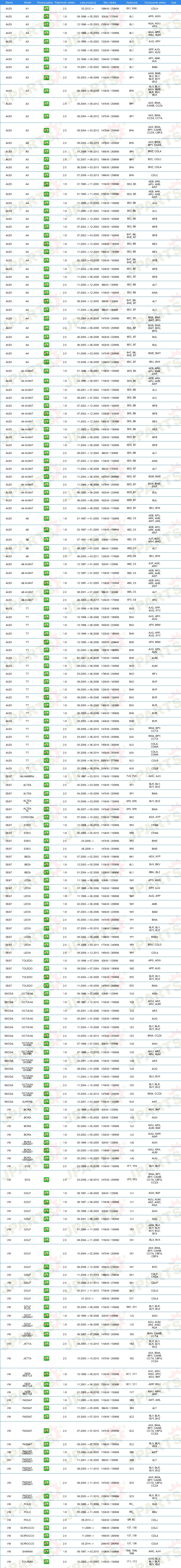
Task: Click the Nadwozie column header
Action: pyautogui.click(x=132, y=2)
